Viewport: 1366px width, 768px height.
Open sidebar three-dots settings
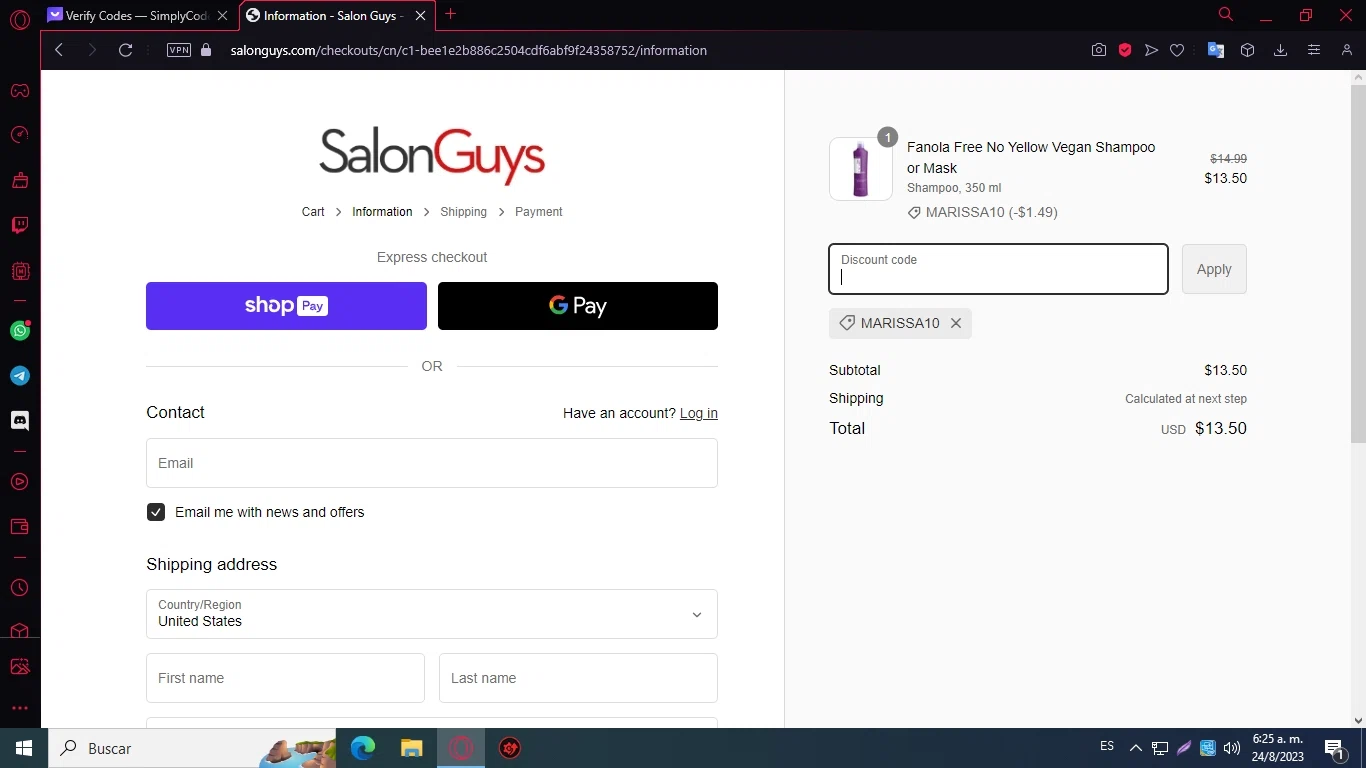[x=19, y=708]
